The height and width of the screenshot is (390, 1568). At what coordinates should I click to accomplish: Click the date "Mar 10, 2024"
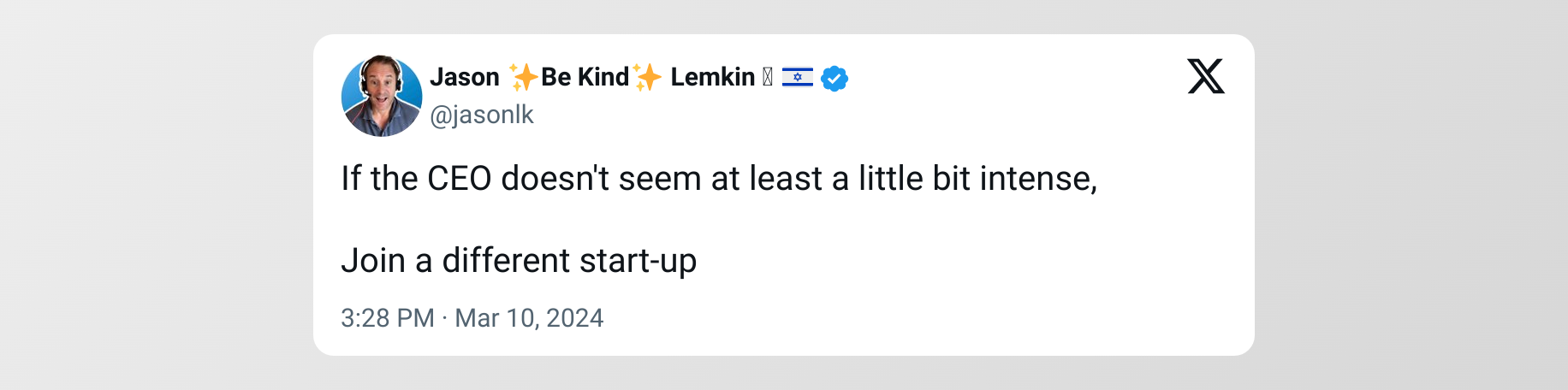pyautogui.click(x=529, y=318)
